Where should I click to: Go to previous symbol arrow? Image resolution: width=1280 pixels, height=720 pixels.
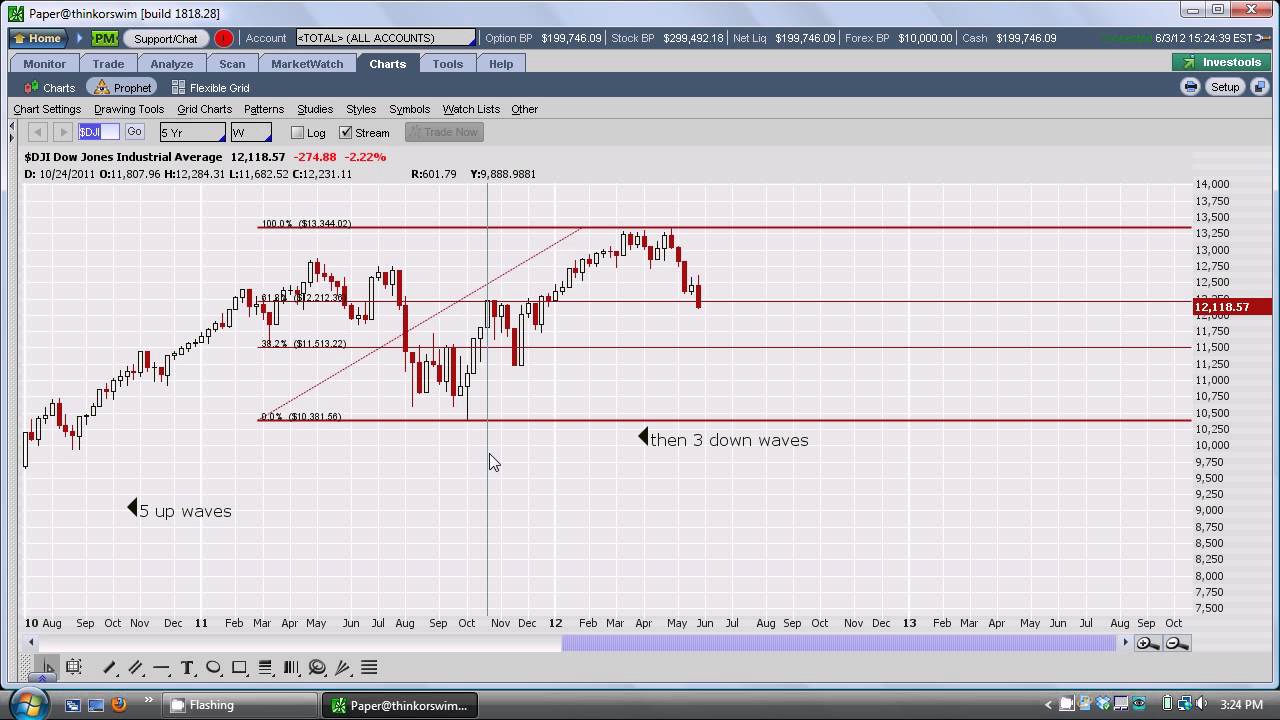[x=37, y=132]
